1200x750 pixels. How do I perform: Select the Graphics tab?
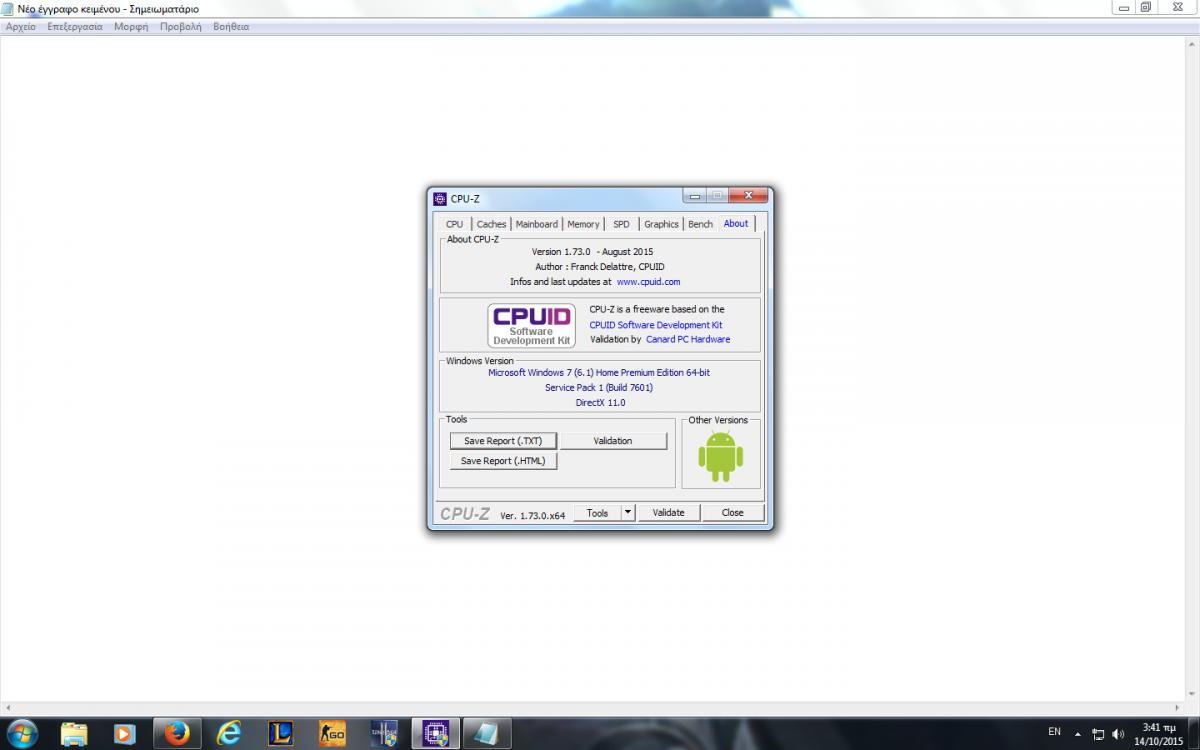661,224
